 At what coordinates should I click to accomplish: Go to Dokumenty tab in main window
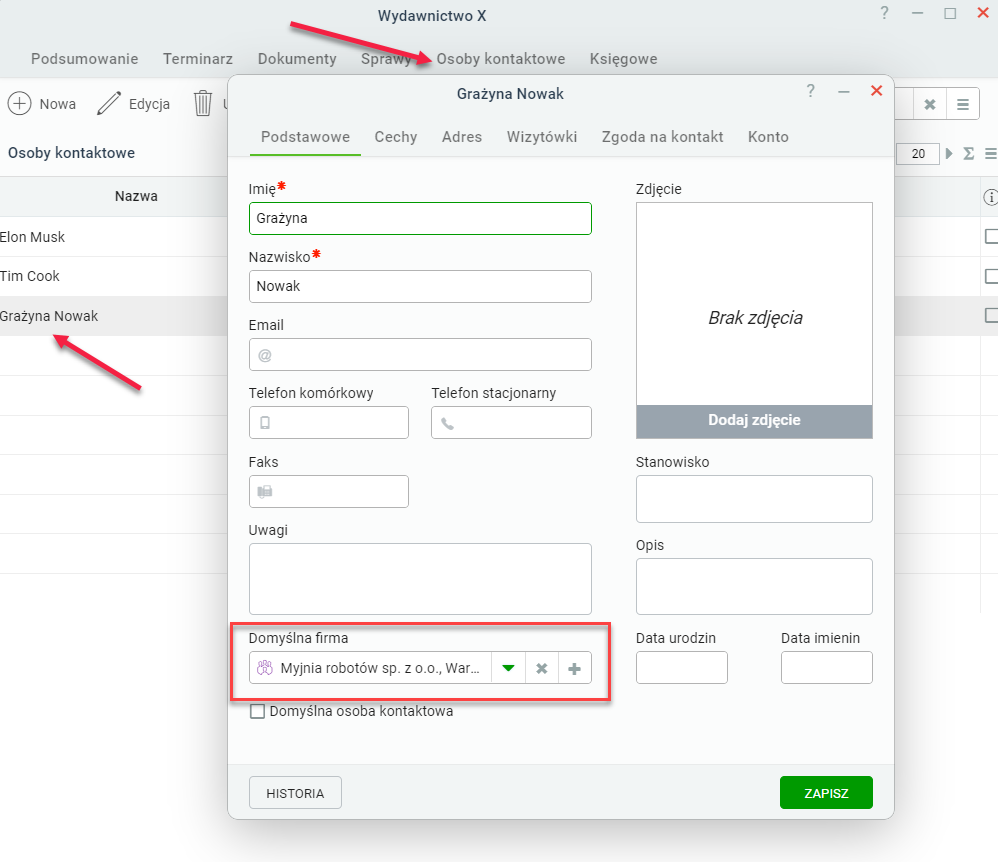(297, 59)
